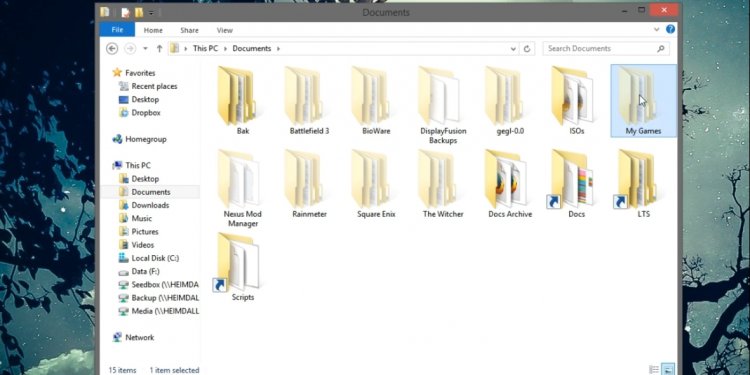Customize Quick Access Toolbar dropdown

pyautogui.click(x=151, y=13)
